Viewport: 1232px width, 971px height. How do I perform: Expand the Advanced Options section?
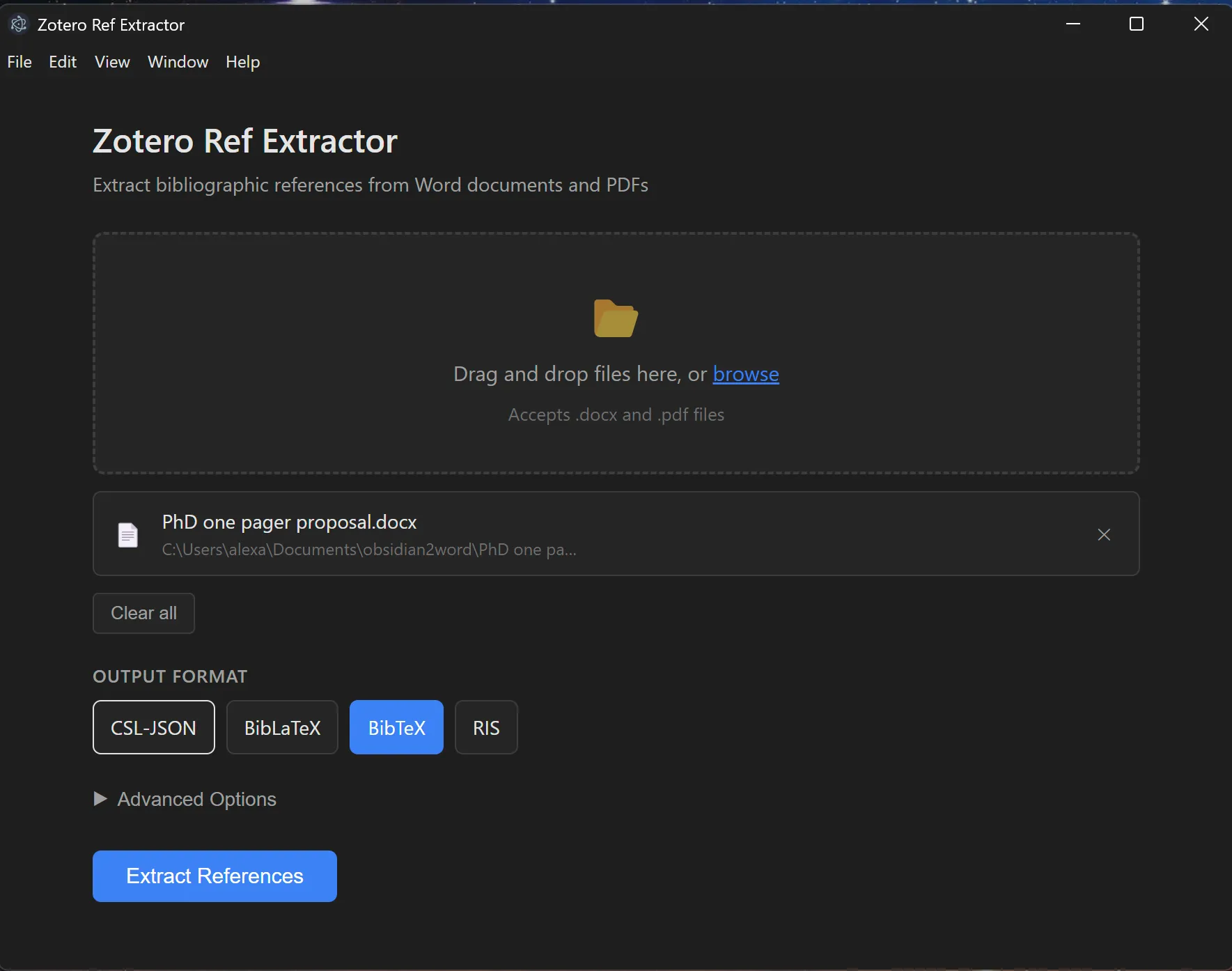coord(184,800)
